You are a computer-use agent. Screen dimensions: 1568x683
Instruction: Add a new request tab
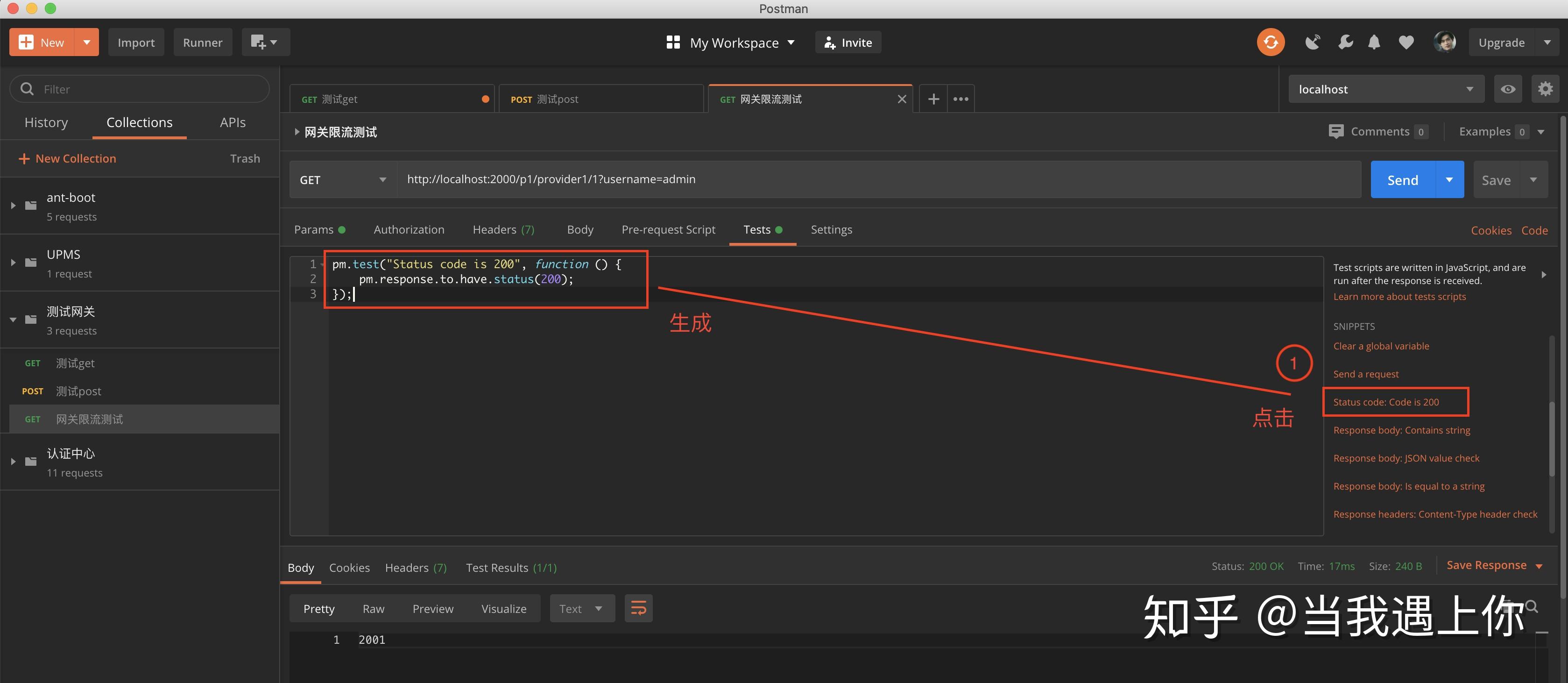pyautogui.click(x=933, y=99)
